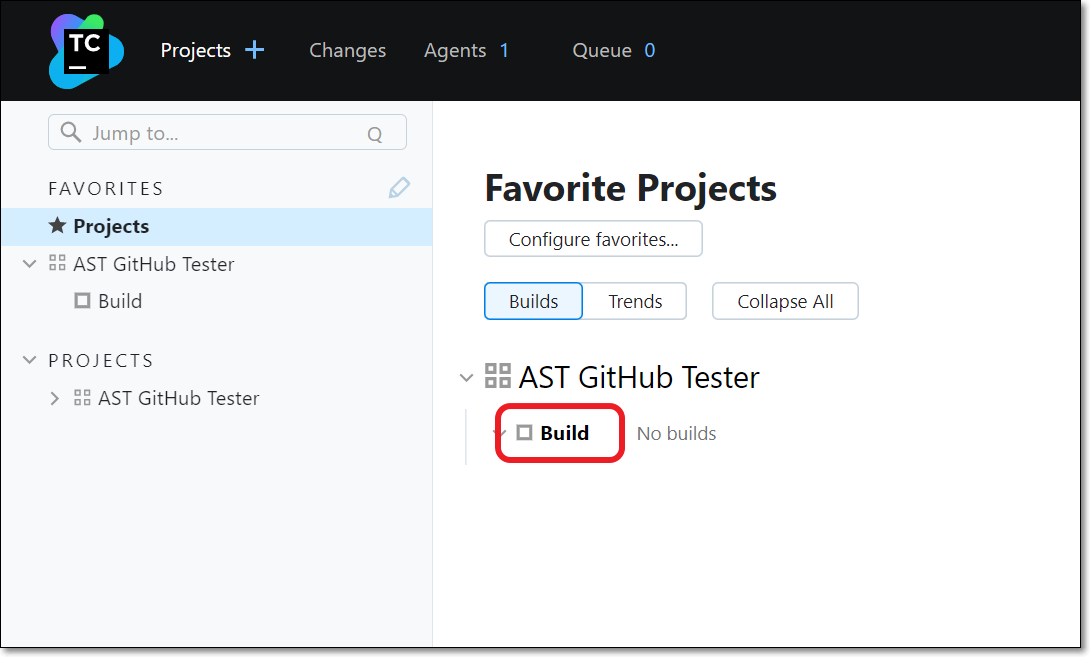Click the magnifier icon in search box
This screenshot has height=657, width=1090.
[x=70, y=132]
